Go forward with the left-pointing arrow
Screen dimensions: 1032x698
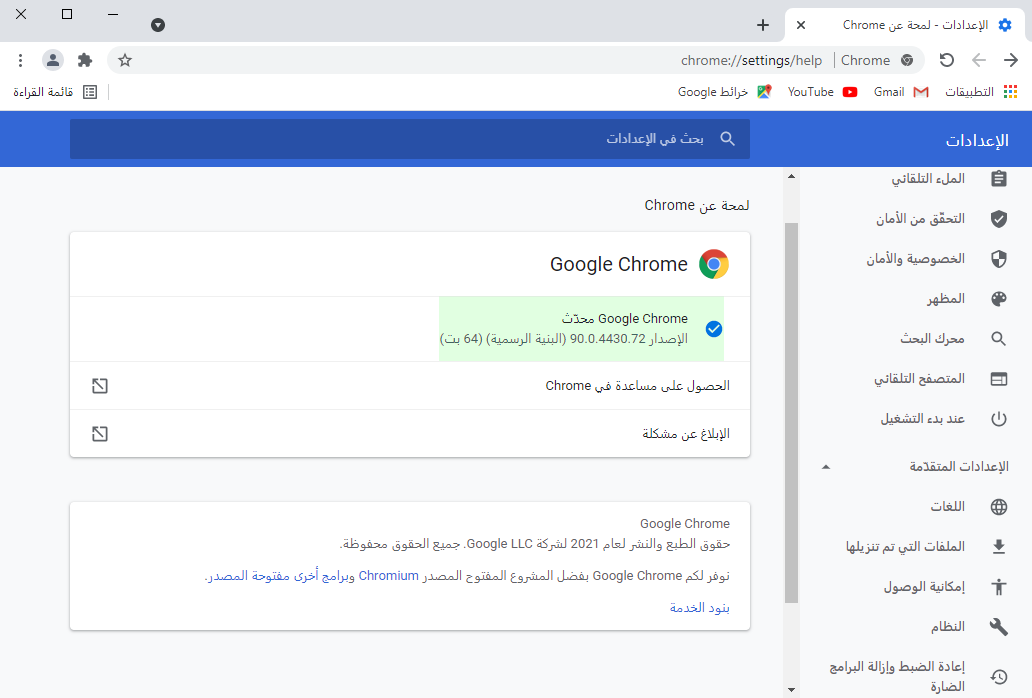(x=979, y=61)
